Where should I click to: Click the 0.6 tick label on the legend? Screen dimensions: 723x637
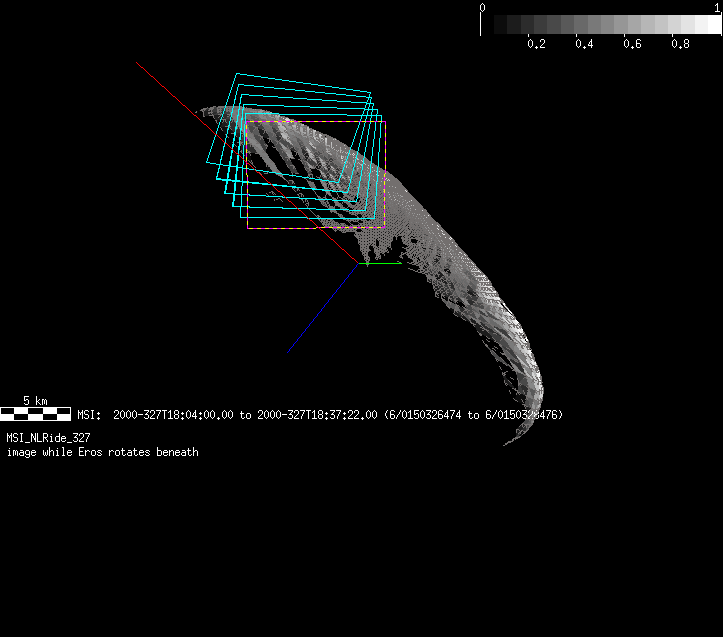(x=632, y=44)
